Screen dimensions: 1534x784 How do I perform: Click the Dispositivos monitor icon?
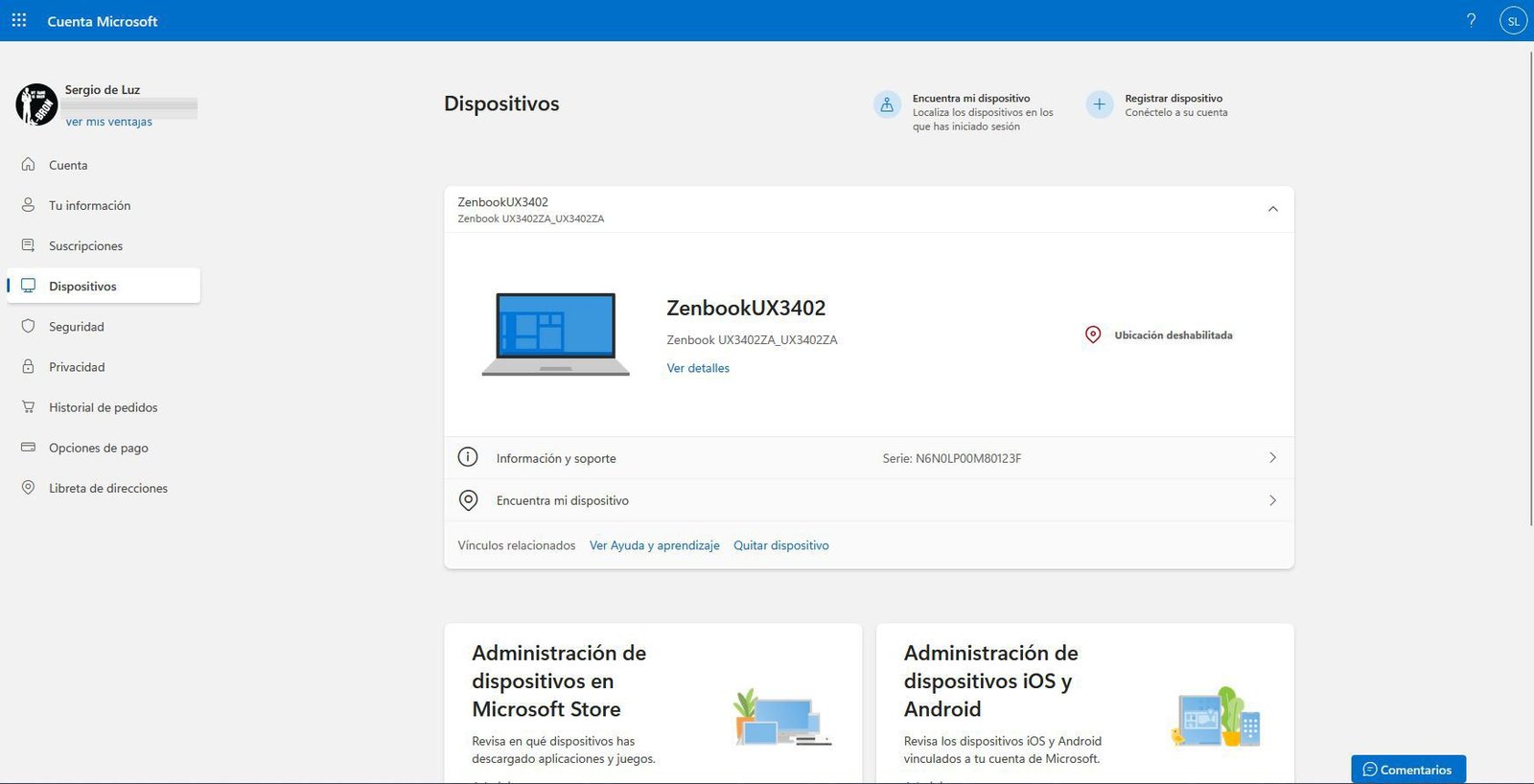tap(29, 286)
